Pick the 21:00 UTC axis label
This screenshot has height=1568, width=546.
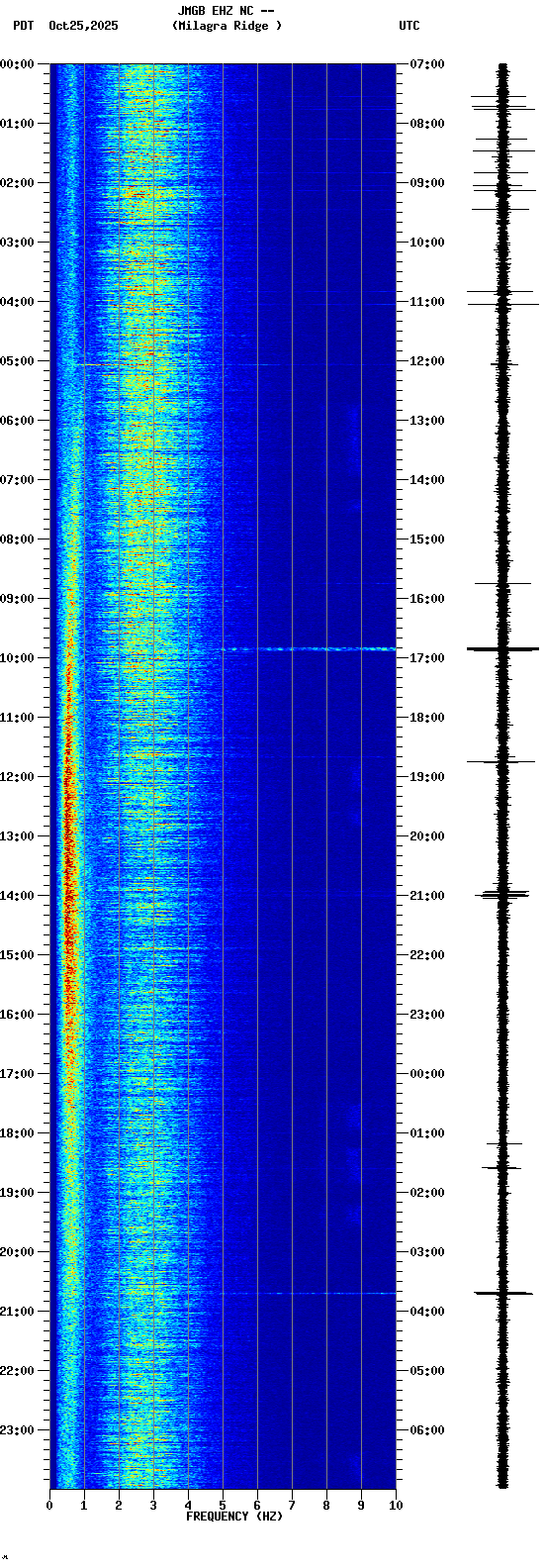click(x=427, y=896)
